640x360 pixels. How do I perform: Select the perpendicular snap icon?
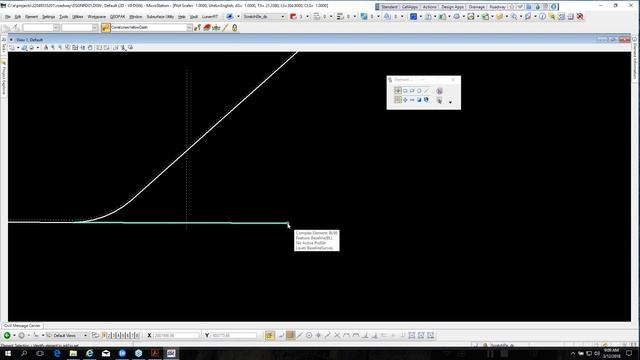coord(366,336)
